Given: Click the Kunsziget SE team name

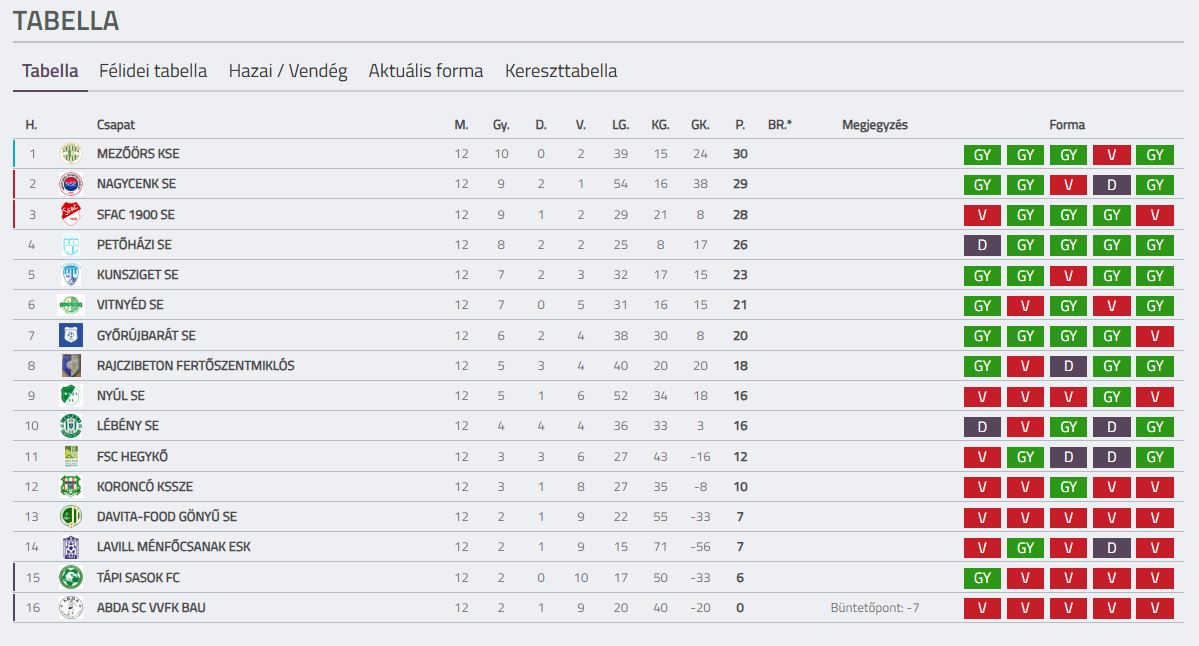Looking at the screenshot, I should point(138,274).
